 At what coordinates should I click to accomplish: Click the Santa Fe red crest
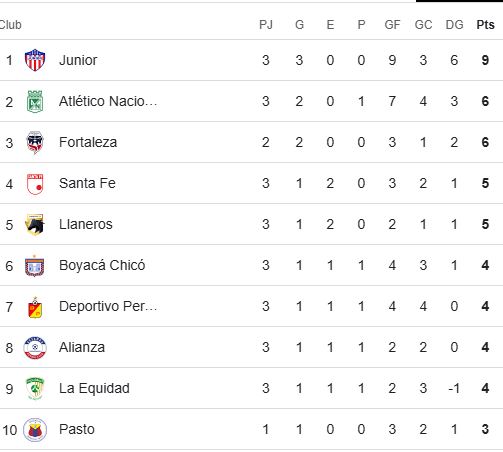click(x=35, y=184)
